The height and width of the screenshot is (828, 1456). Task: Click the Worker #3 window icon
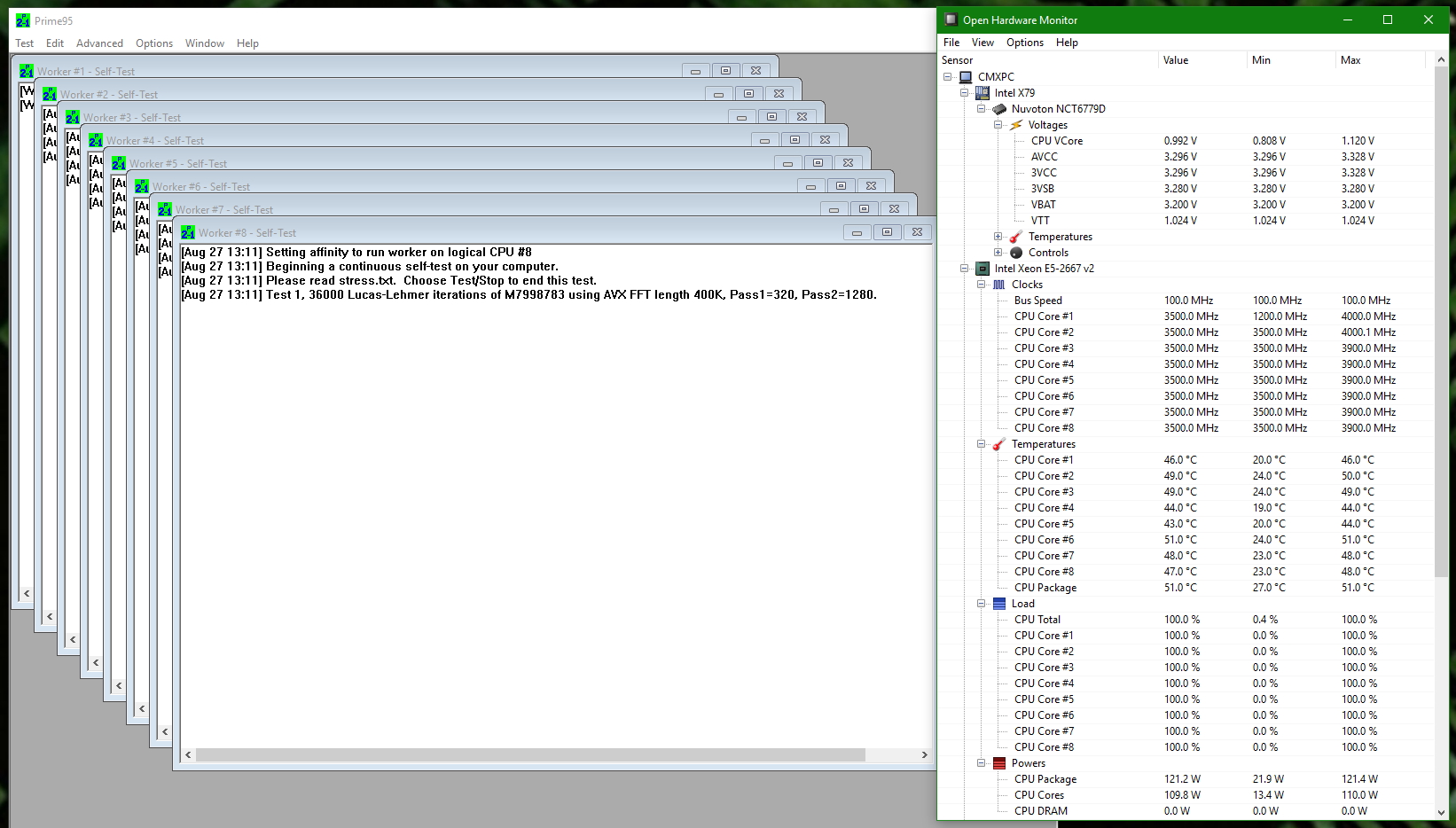tap(73, 117)
